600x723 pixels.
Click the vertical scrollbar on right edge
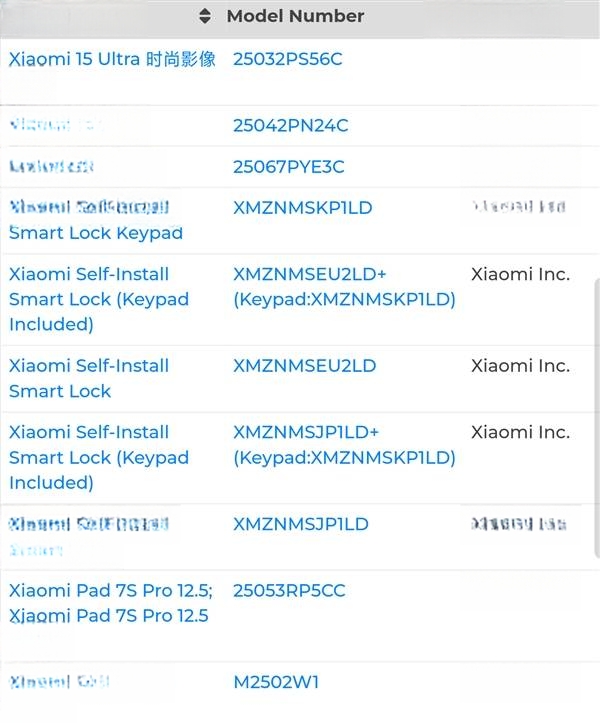[x=596, y=417]
